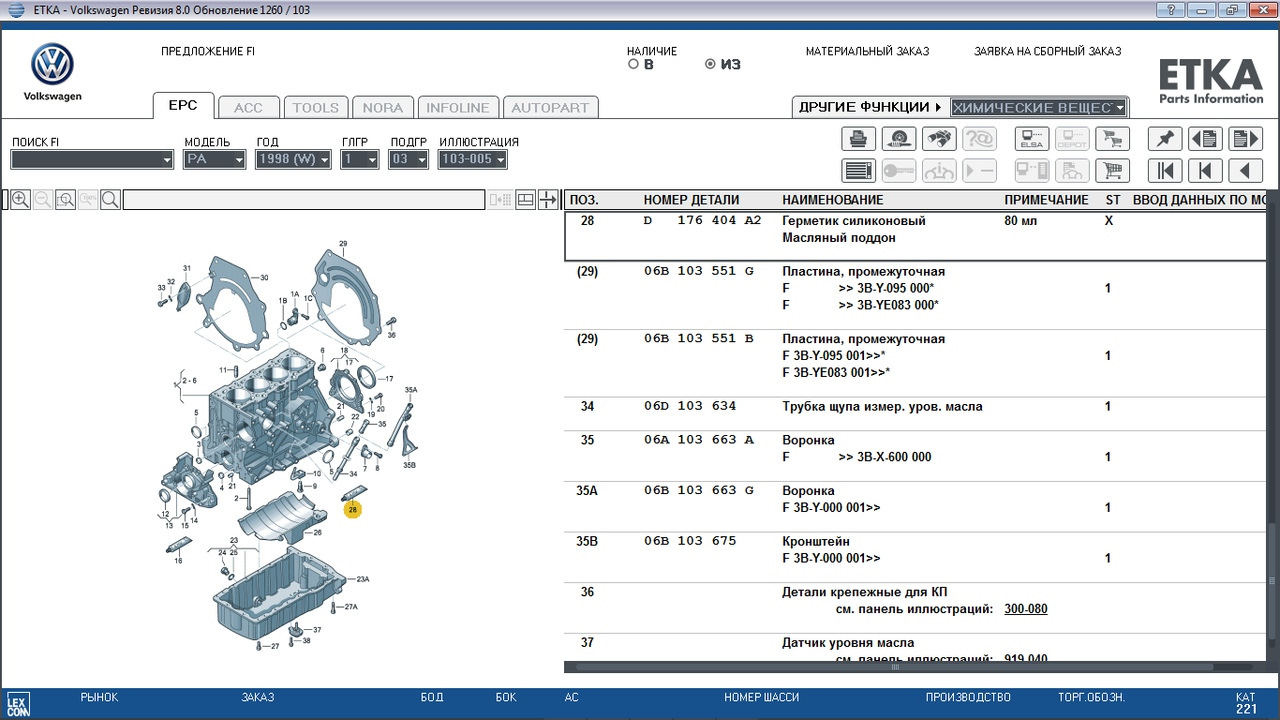1280x720 pixels.
Task: Switch to the ACC tab
Action: pyautogui.click(x=248, y=108)
